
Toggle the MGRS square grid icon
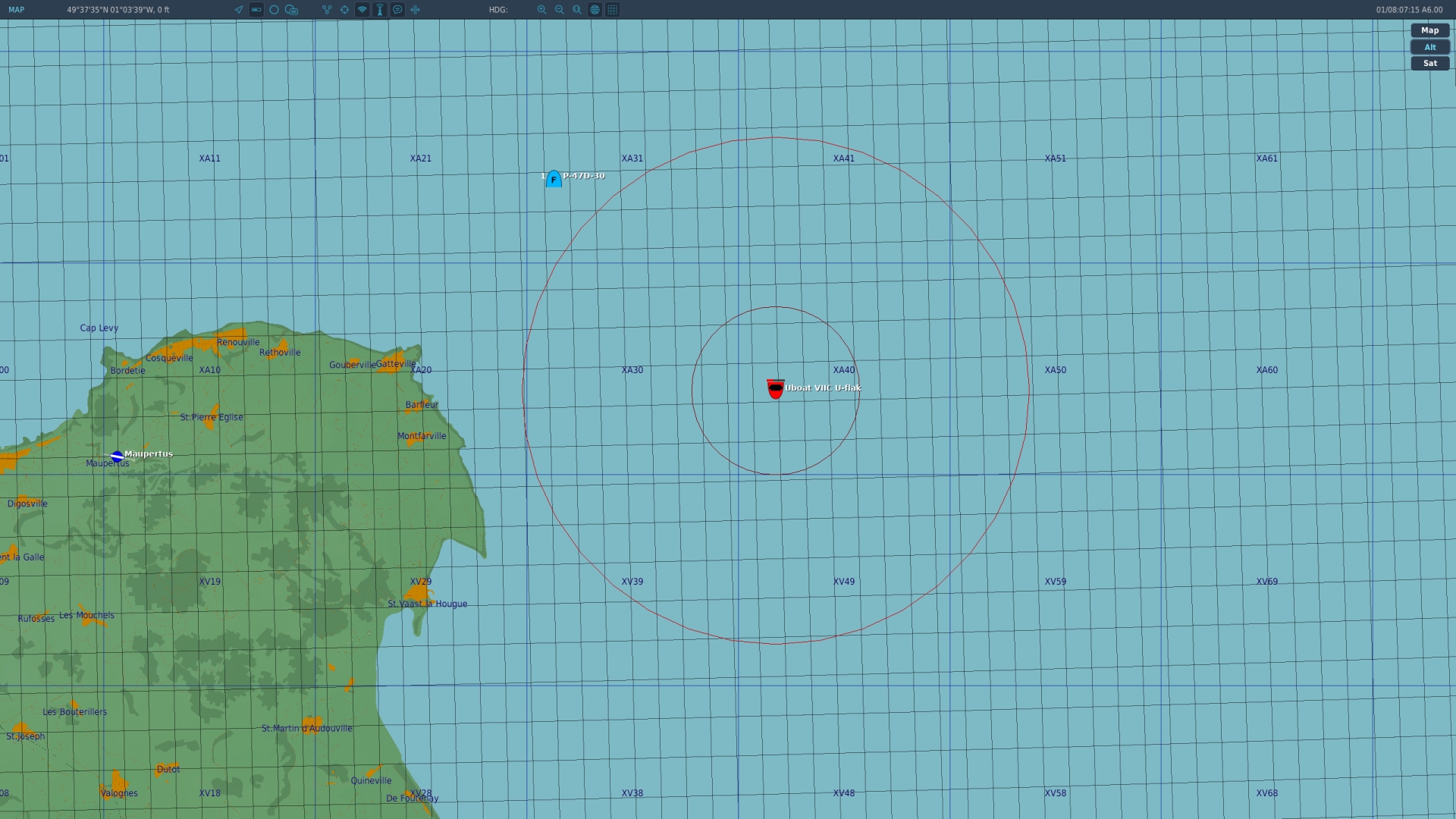pos(613,10)
